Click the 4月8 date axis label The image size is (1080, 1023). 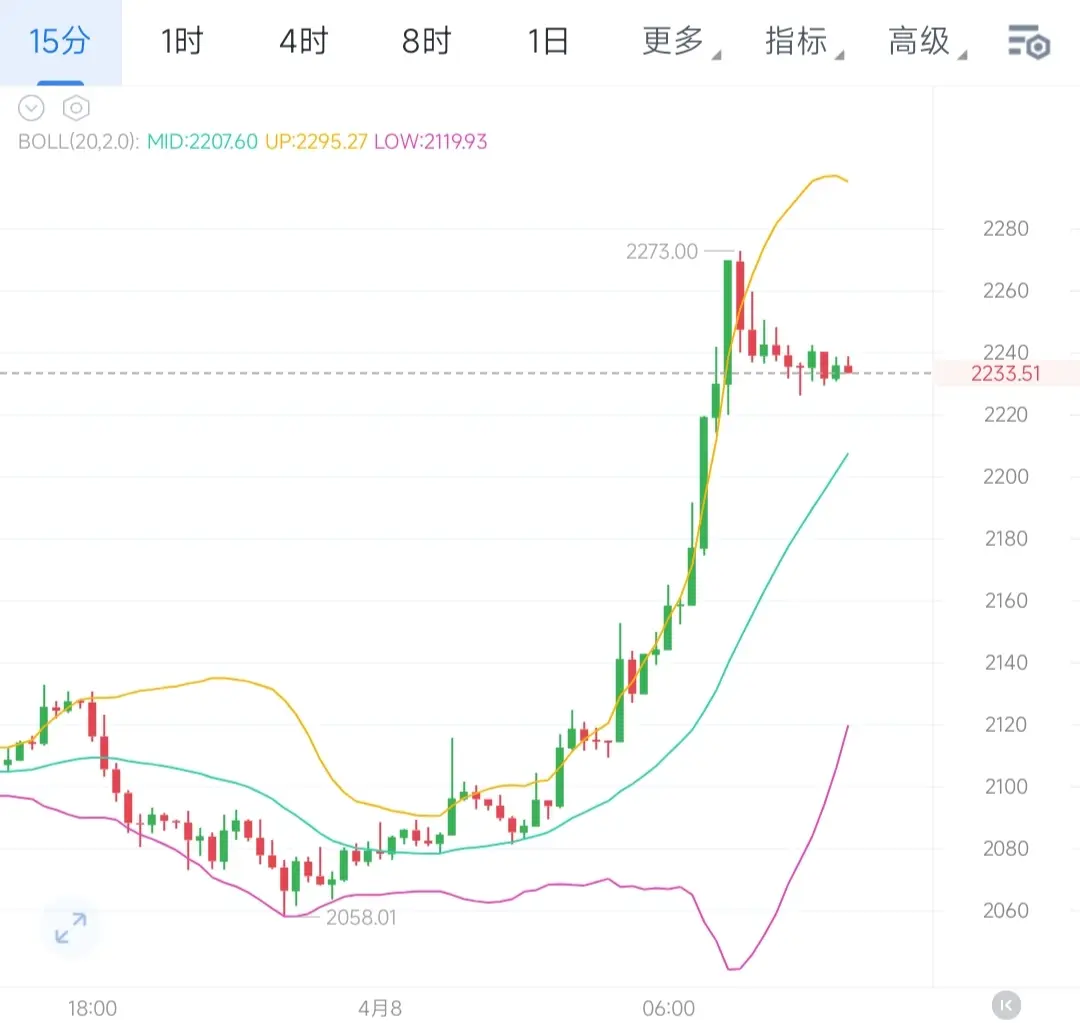pyautogui.click(x=380, y=1009)
